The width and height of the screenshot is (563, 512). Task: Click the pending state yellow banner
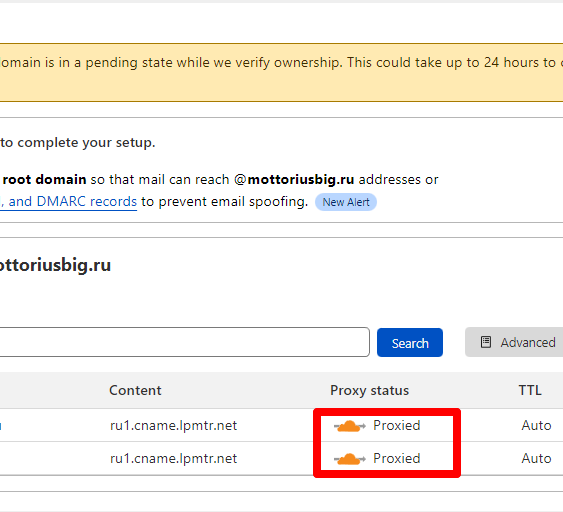(x=282, y=73)
